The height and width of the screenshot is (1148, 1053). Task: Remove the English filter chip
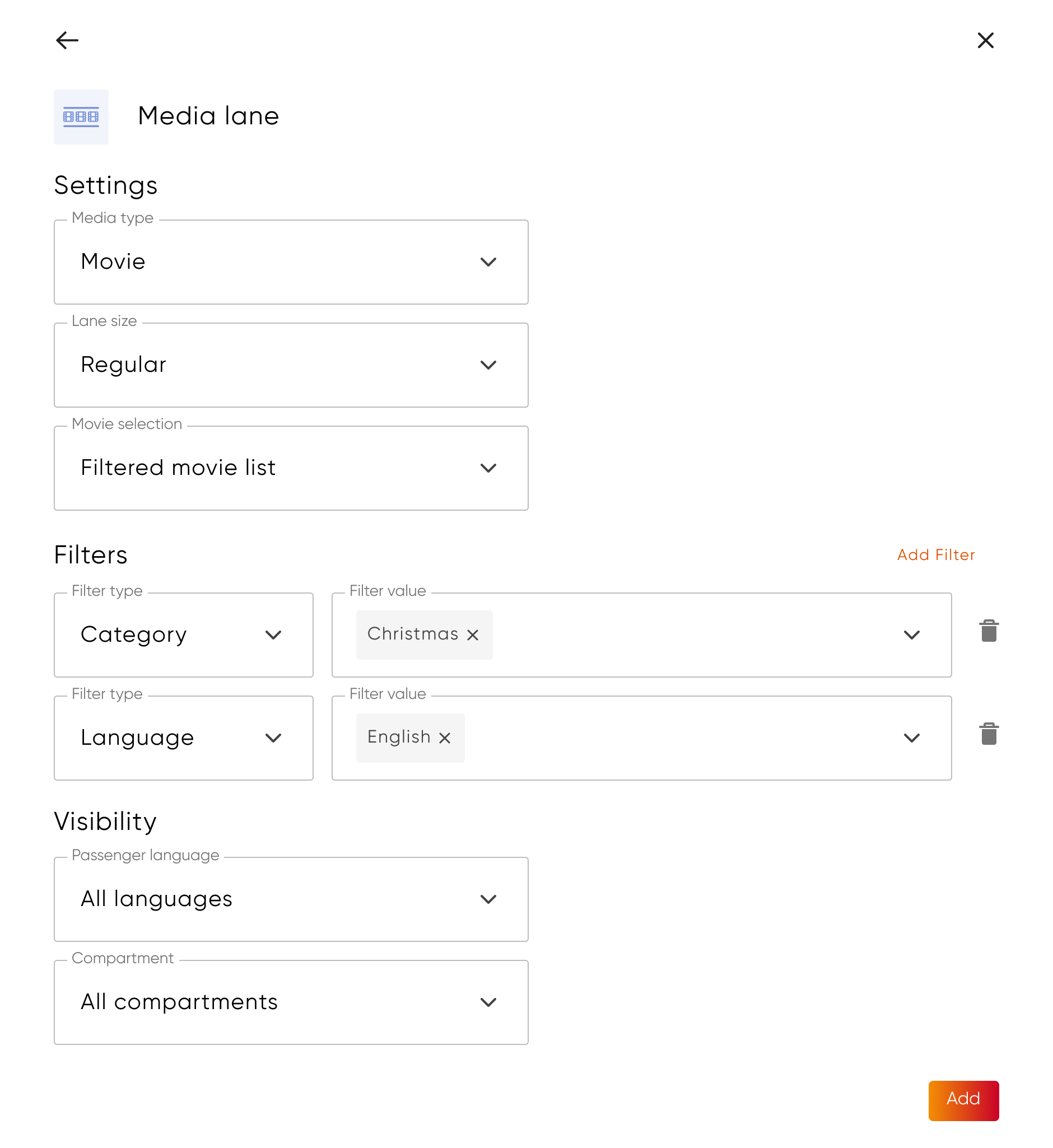445,739
